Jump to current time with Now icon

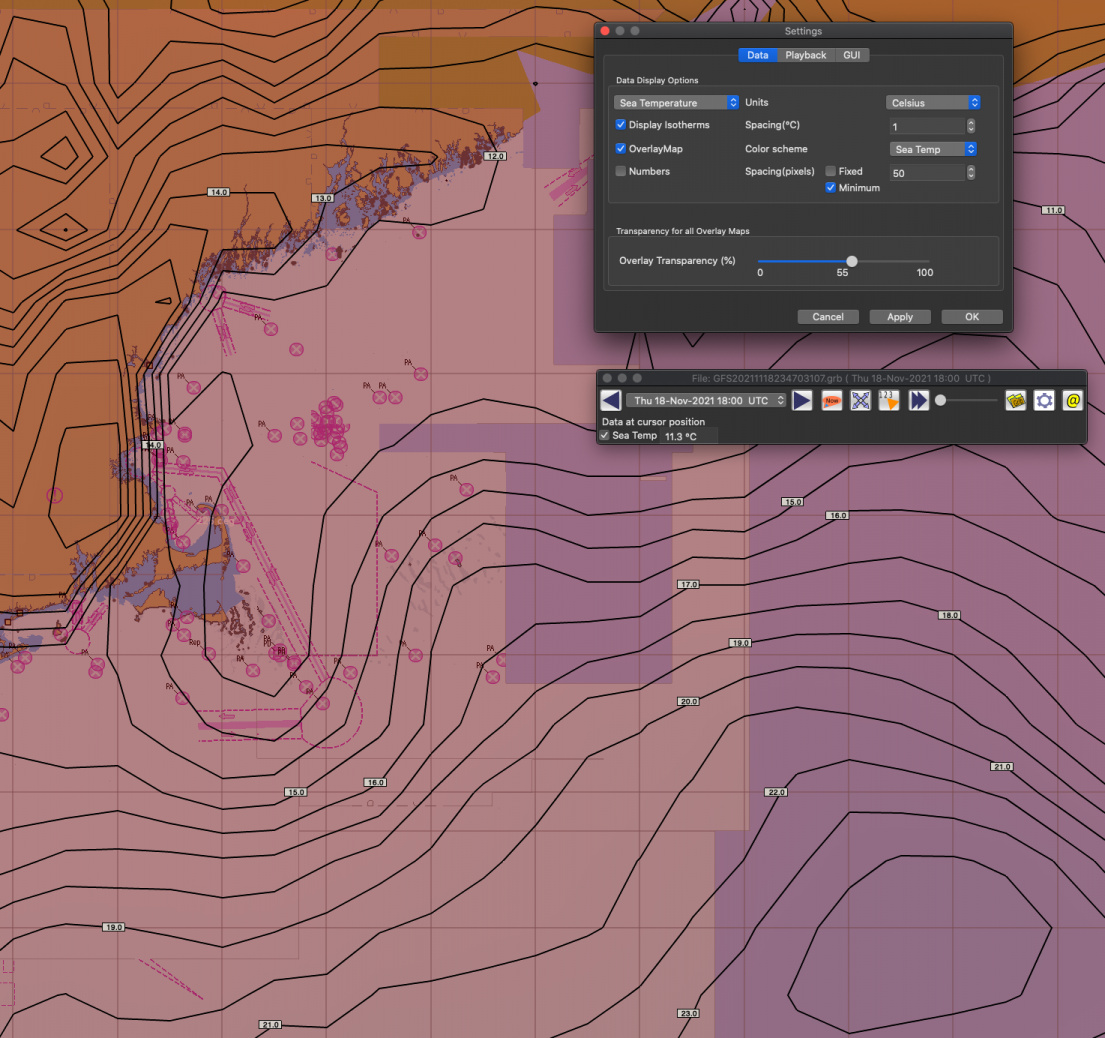pos(832,400)
